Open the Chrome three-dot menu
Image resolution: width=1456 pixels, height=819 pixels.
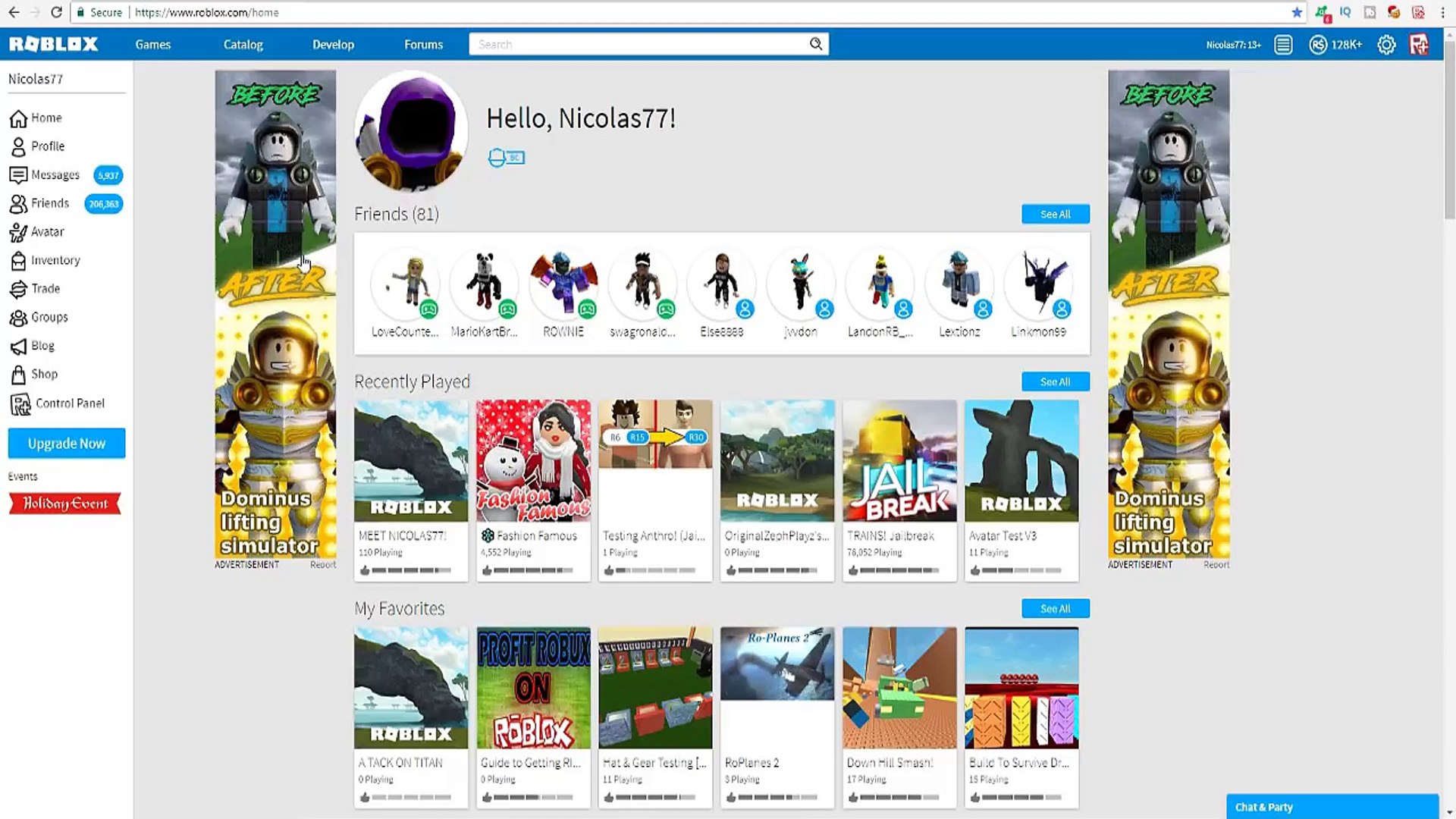[x=1442, y=12]
